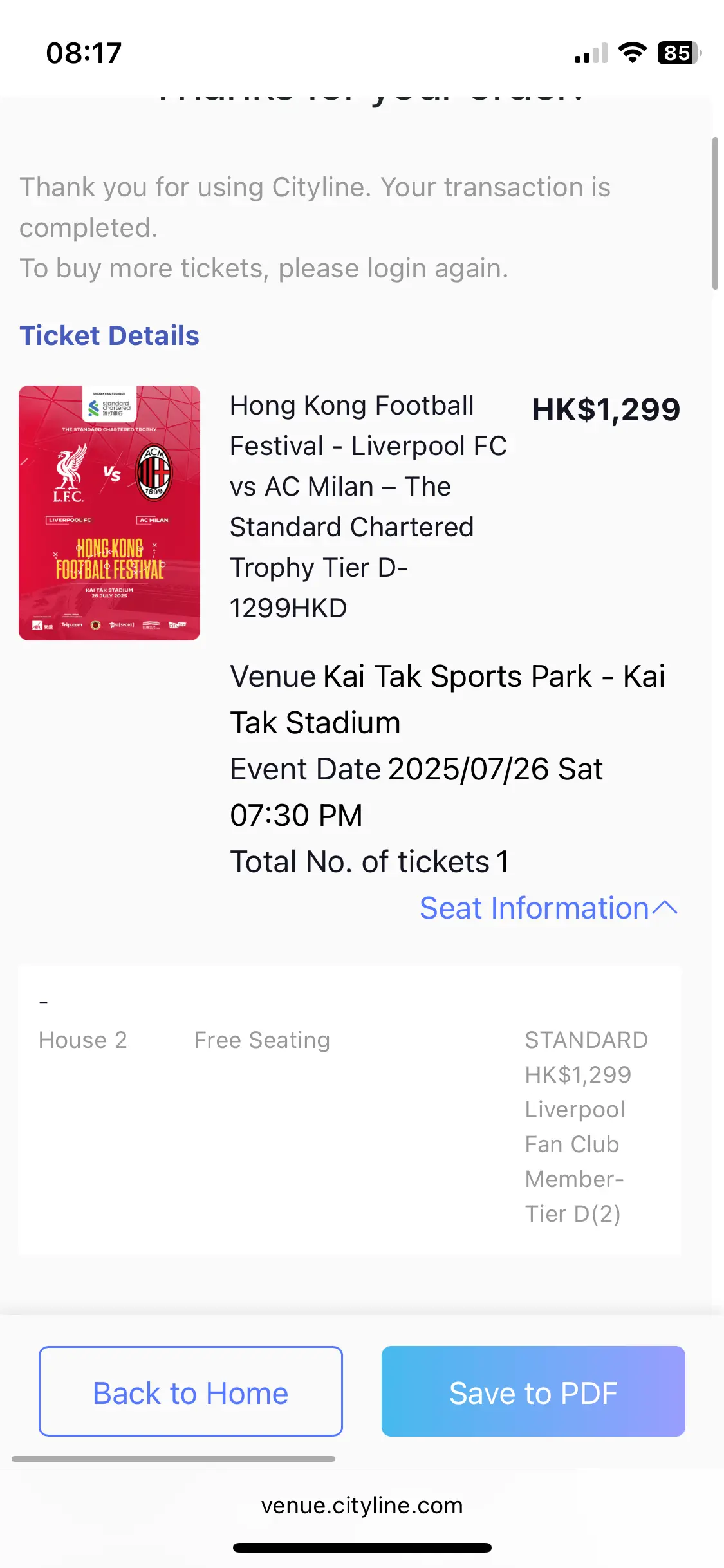The height and width of the screenshot is (1568, 724).
Task: Tap the iOS home indicator bar
Action: [x=362, y=1548]
